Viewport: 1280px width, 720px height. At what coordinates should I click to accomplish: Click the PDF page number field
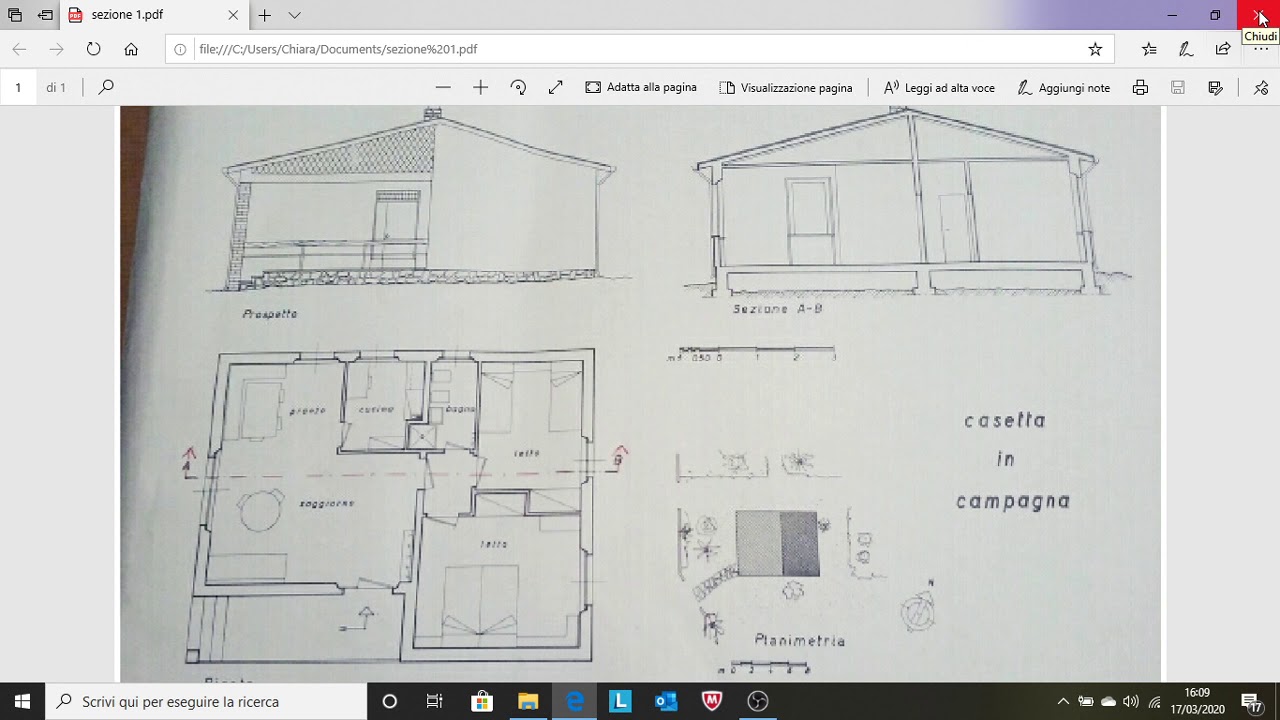point(18,88)
